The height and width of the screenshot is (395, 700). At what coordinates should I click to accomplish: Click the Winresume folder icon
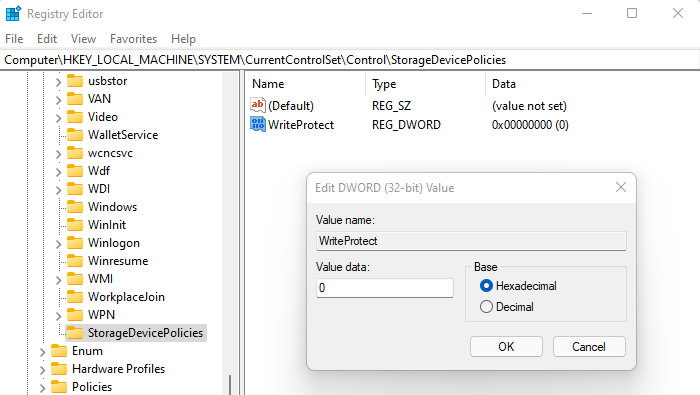75,261
